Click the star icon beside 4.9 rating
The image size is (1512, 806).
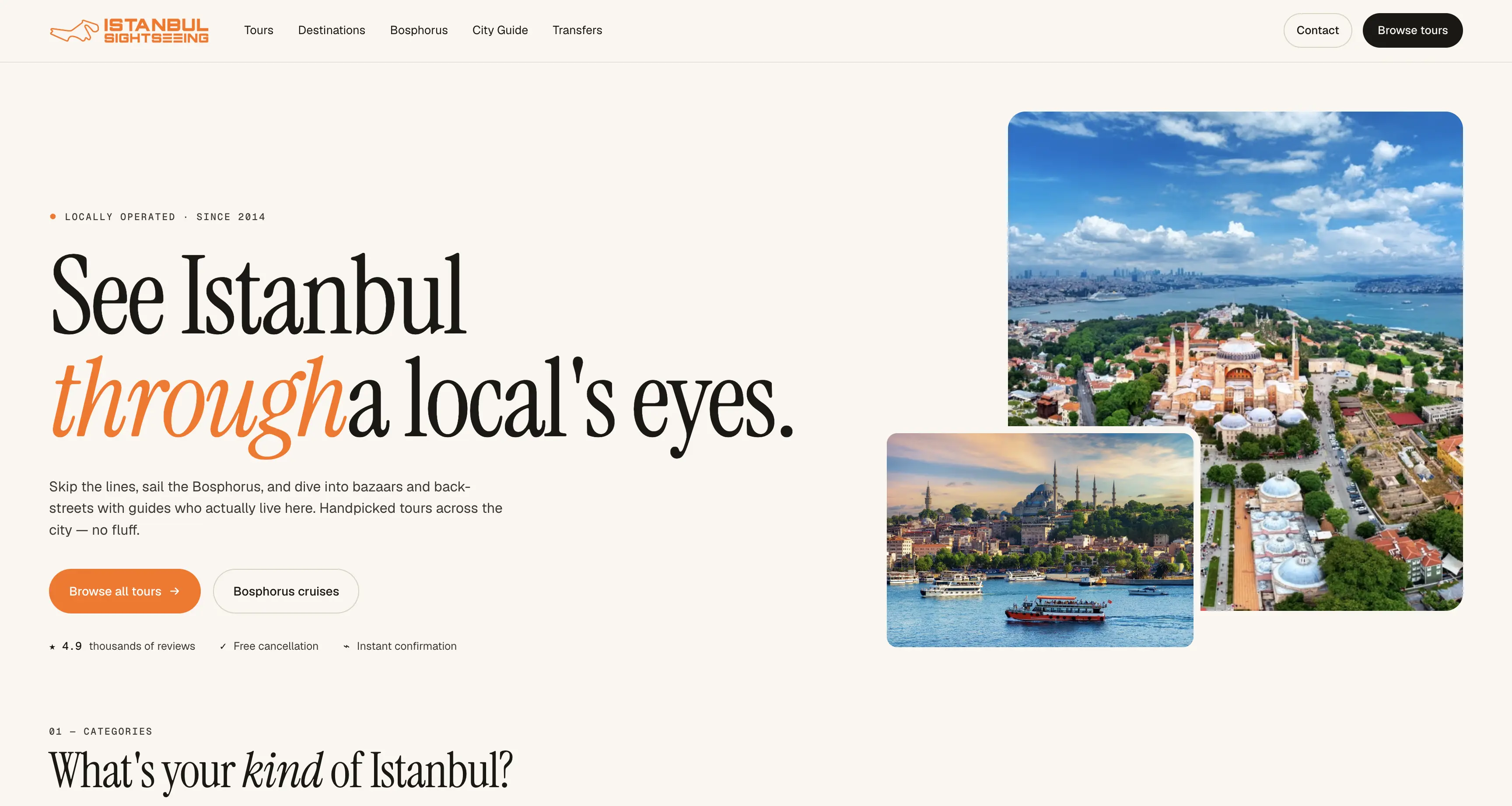point(52,646)
